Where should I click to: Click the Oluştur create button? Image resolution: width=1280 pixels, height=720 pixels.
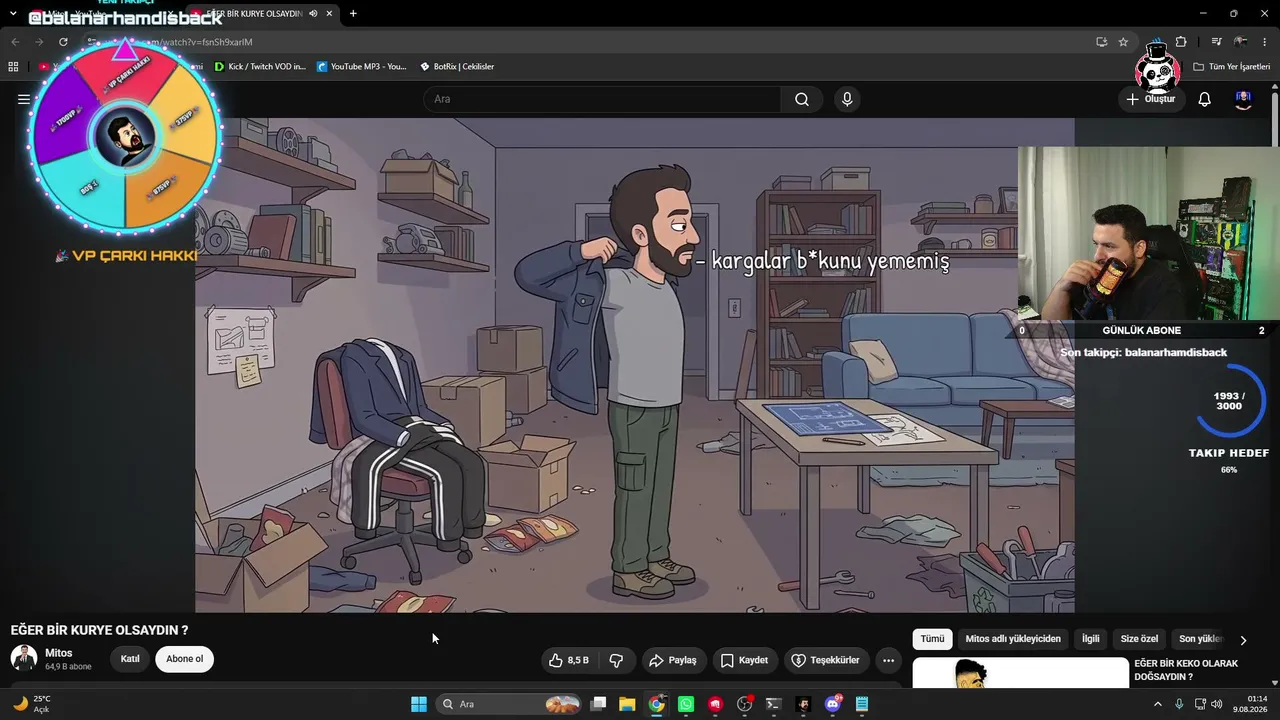point(1151,99)
